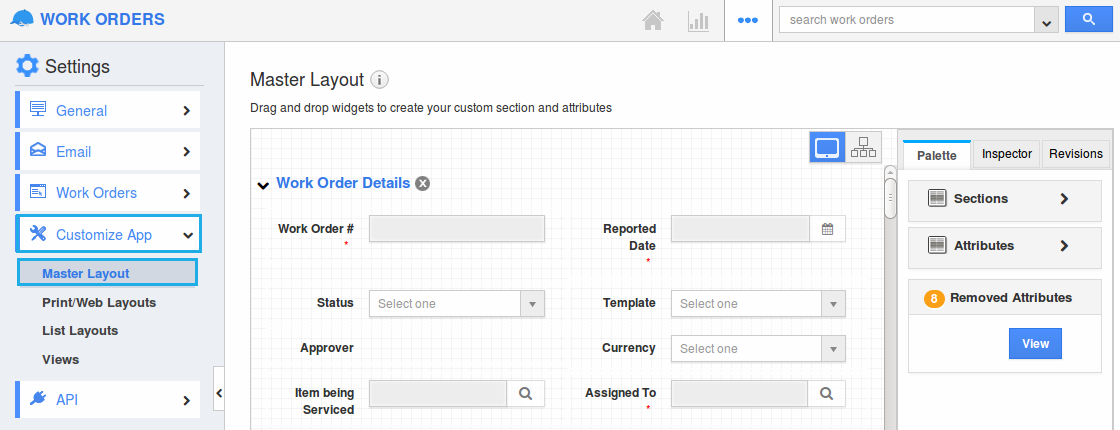Switch to the Inspector tab

1006,154
